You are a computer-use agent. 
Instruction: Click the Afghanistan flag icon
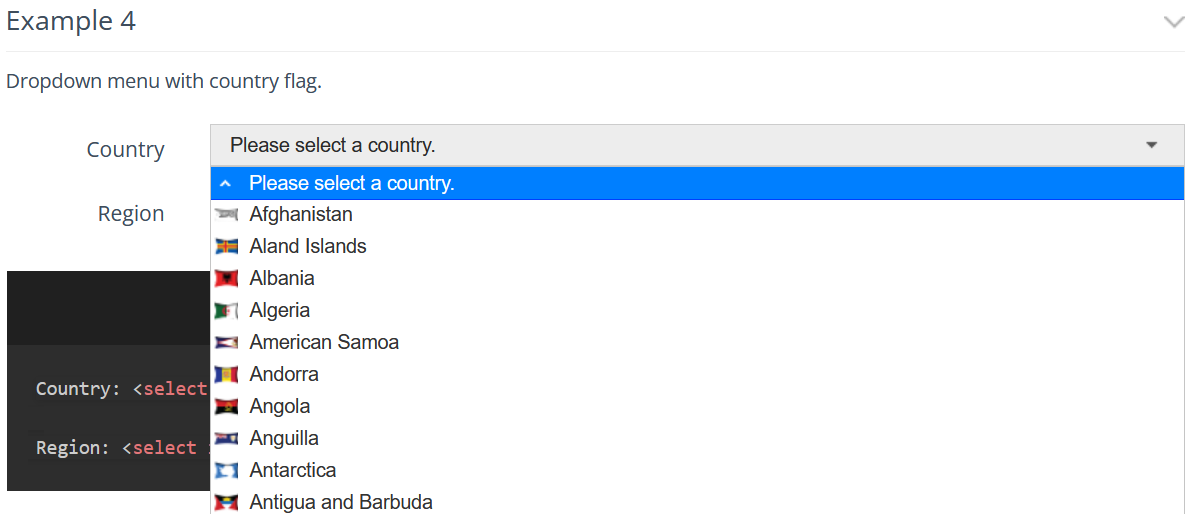226,215
